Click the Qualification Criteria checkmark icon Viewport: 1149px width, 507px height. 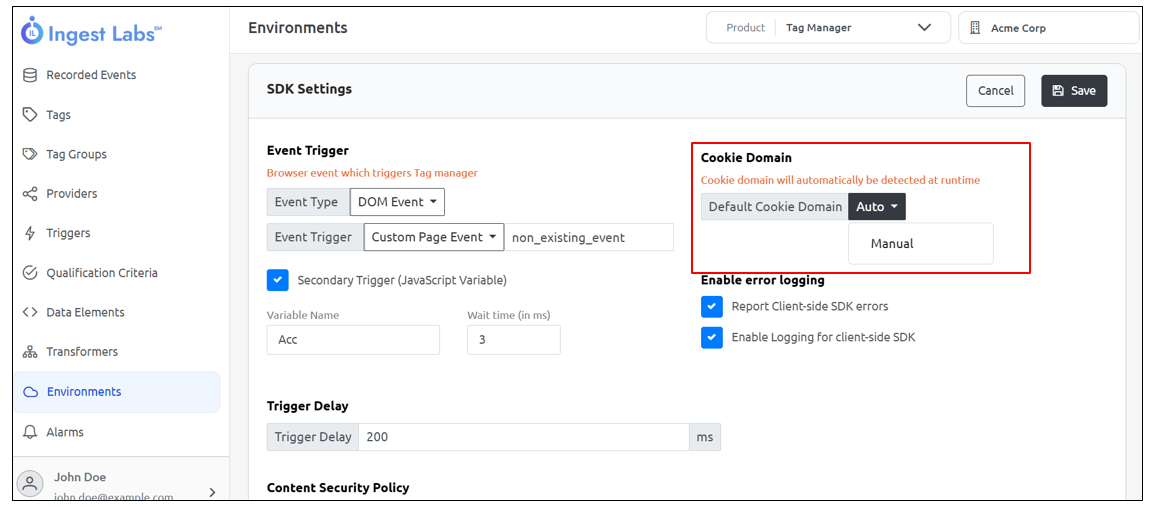[30, 273]
